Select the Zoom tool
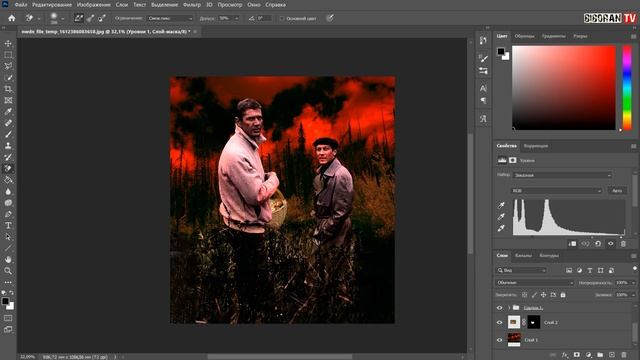The width and height of the screenshot is (640, 360). click(8, 271)
